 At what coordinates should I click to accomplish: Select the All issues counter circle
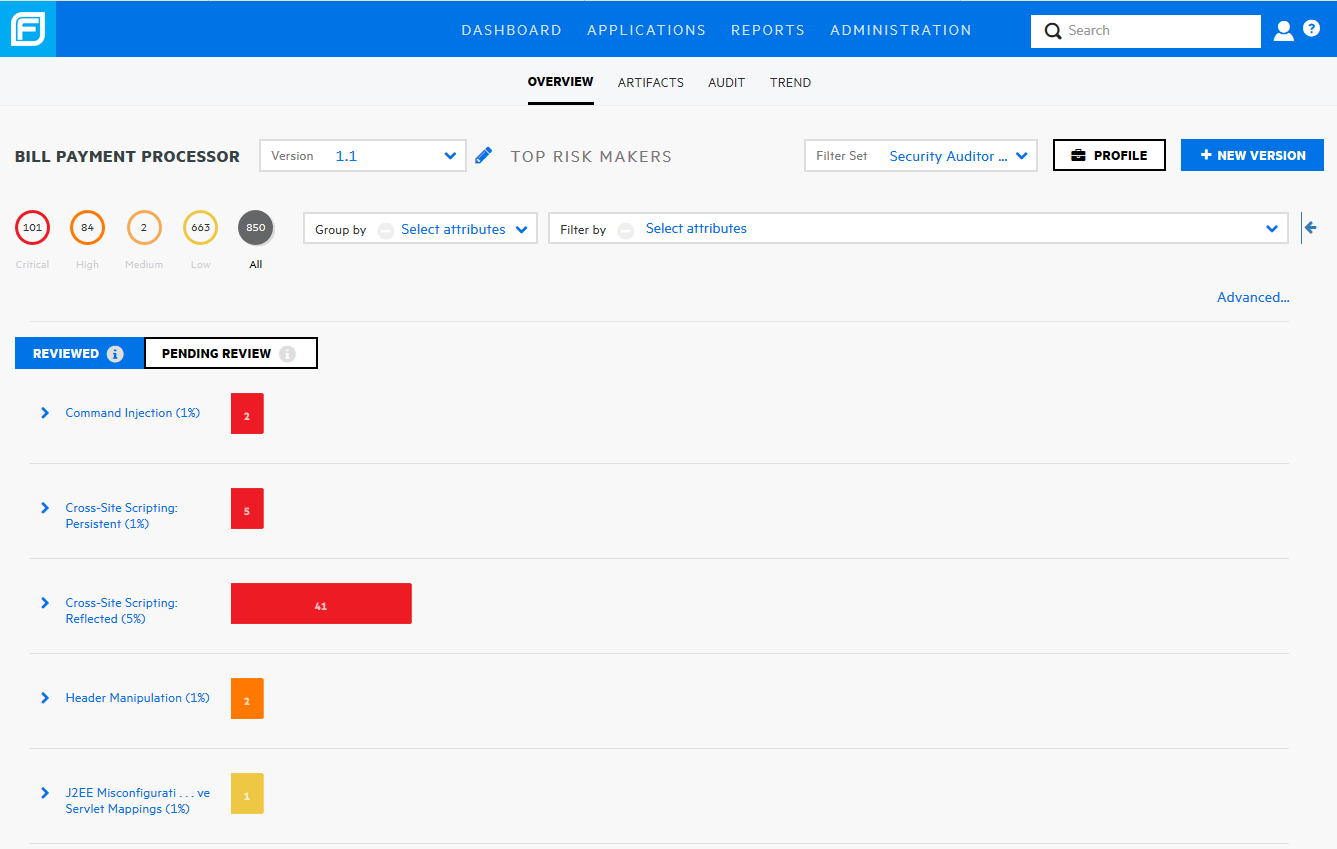pyautogui.click(x=255, y=227)
